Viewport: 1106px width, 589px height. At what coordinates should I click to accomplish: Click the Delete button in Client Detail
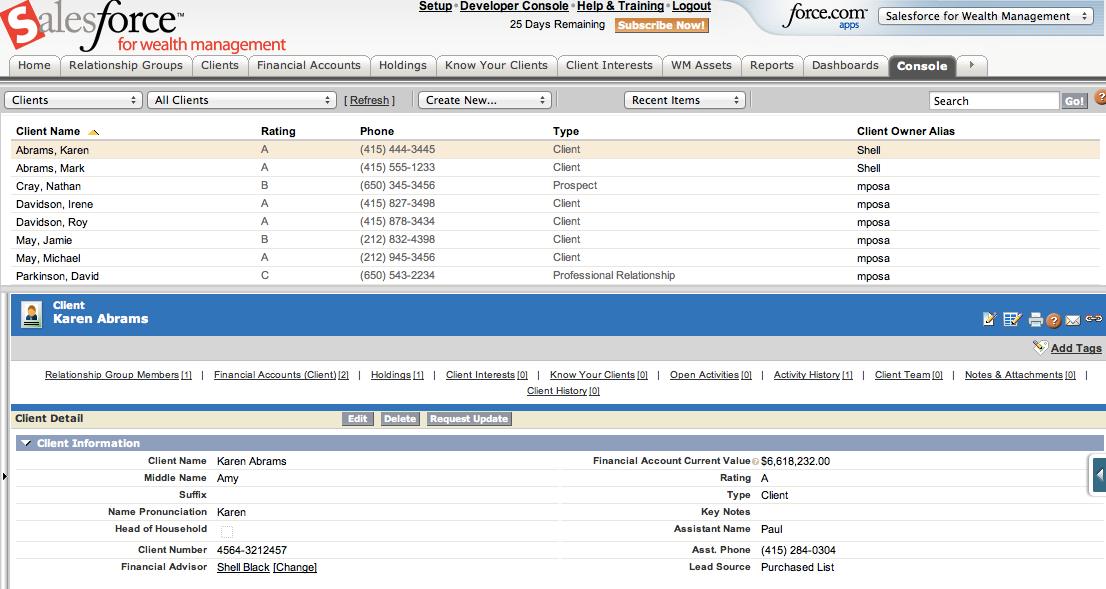[x=400, y=419]
